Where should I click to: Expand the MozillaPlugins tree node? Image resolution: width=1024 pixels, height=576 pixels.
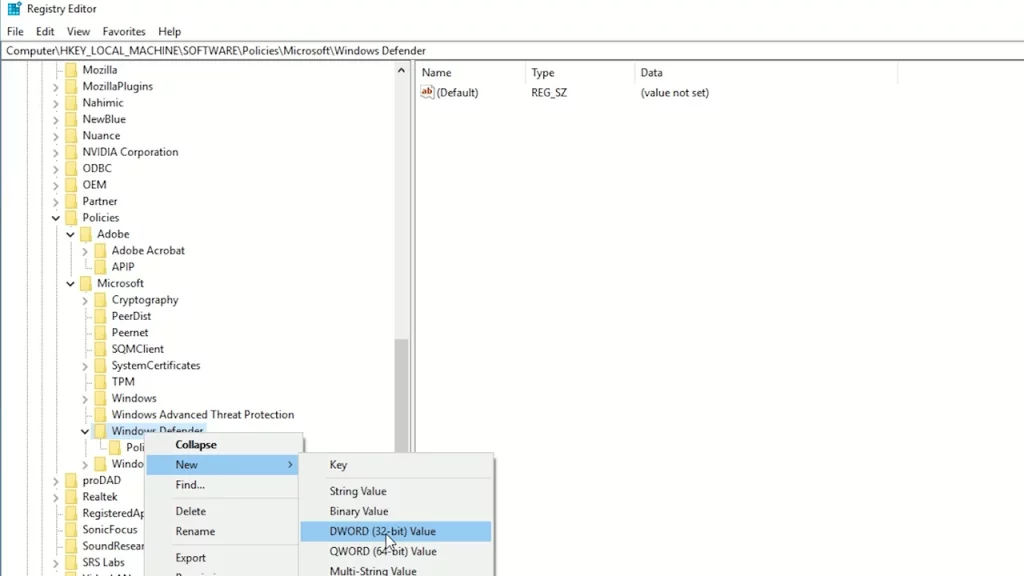click(x=56, y=86)
